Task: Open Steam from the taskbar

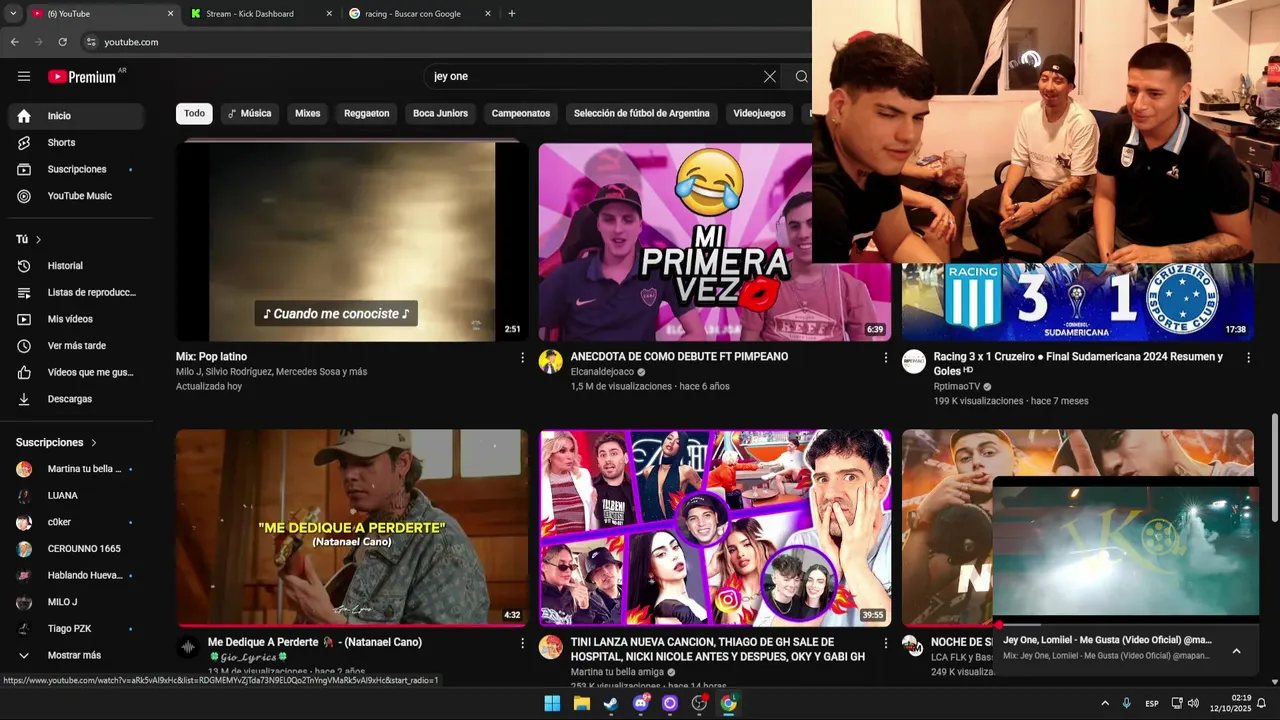Action: 611,703
